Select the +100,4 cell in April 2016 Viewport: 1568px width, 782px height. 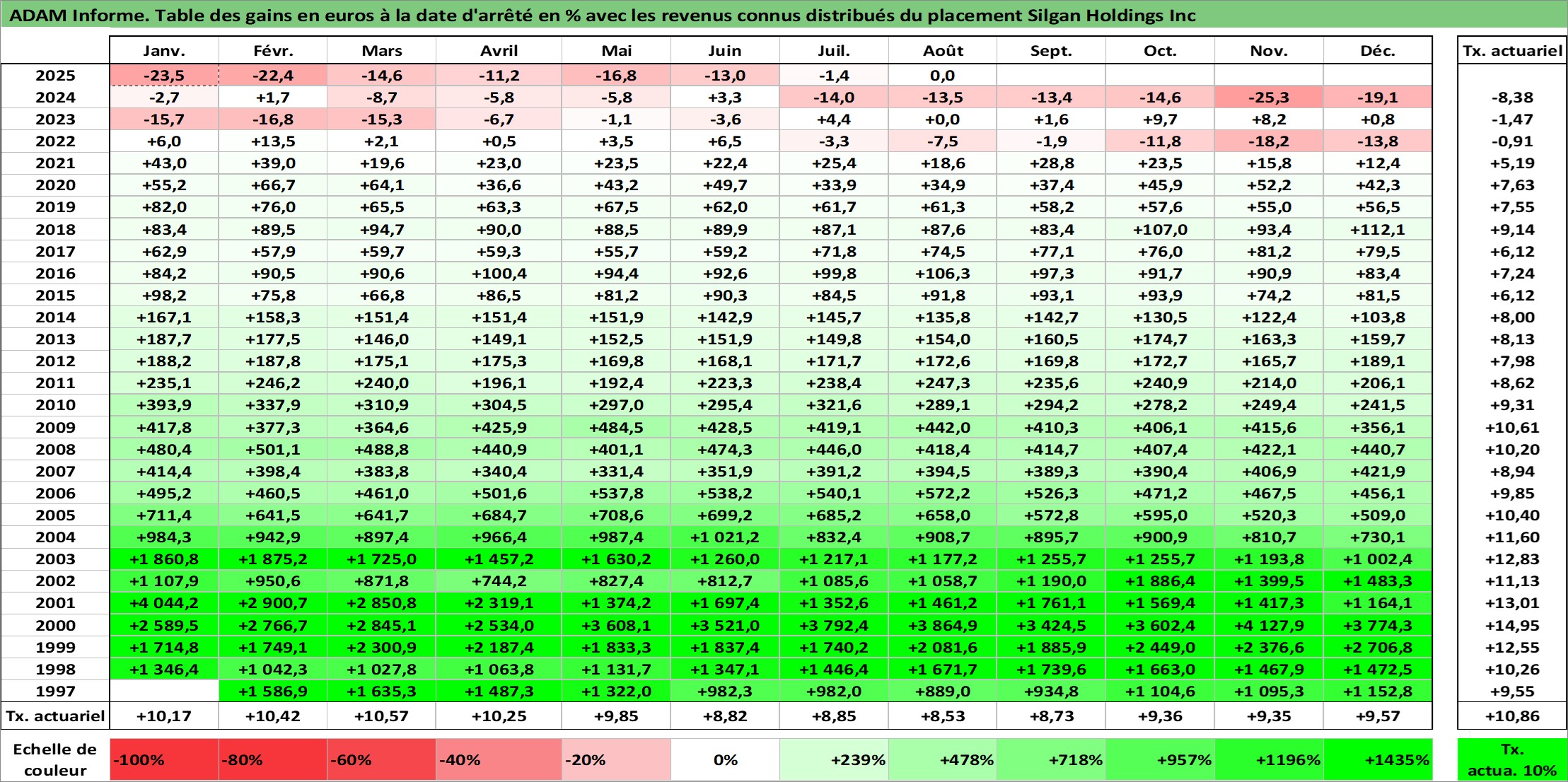(499, 273)
